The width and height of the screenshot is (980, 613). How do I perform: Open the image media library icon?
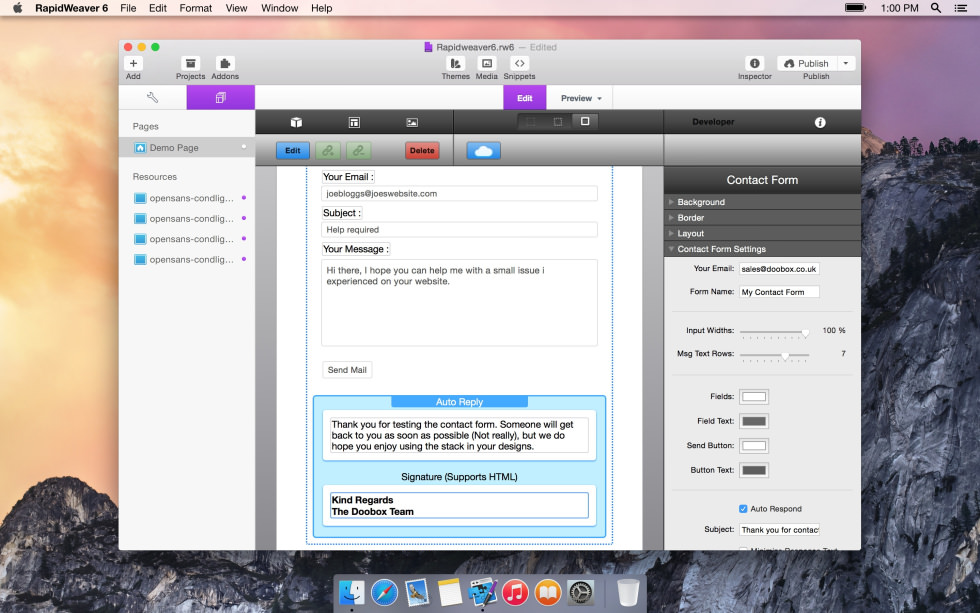[x=412, y=122]
